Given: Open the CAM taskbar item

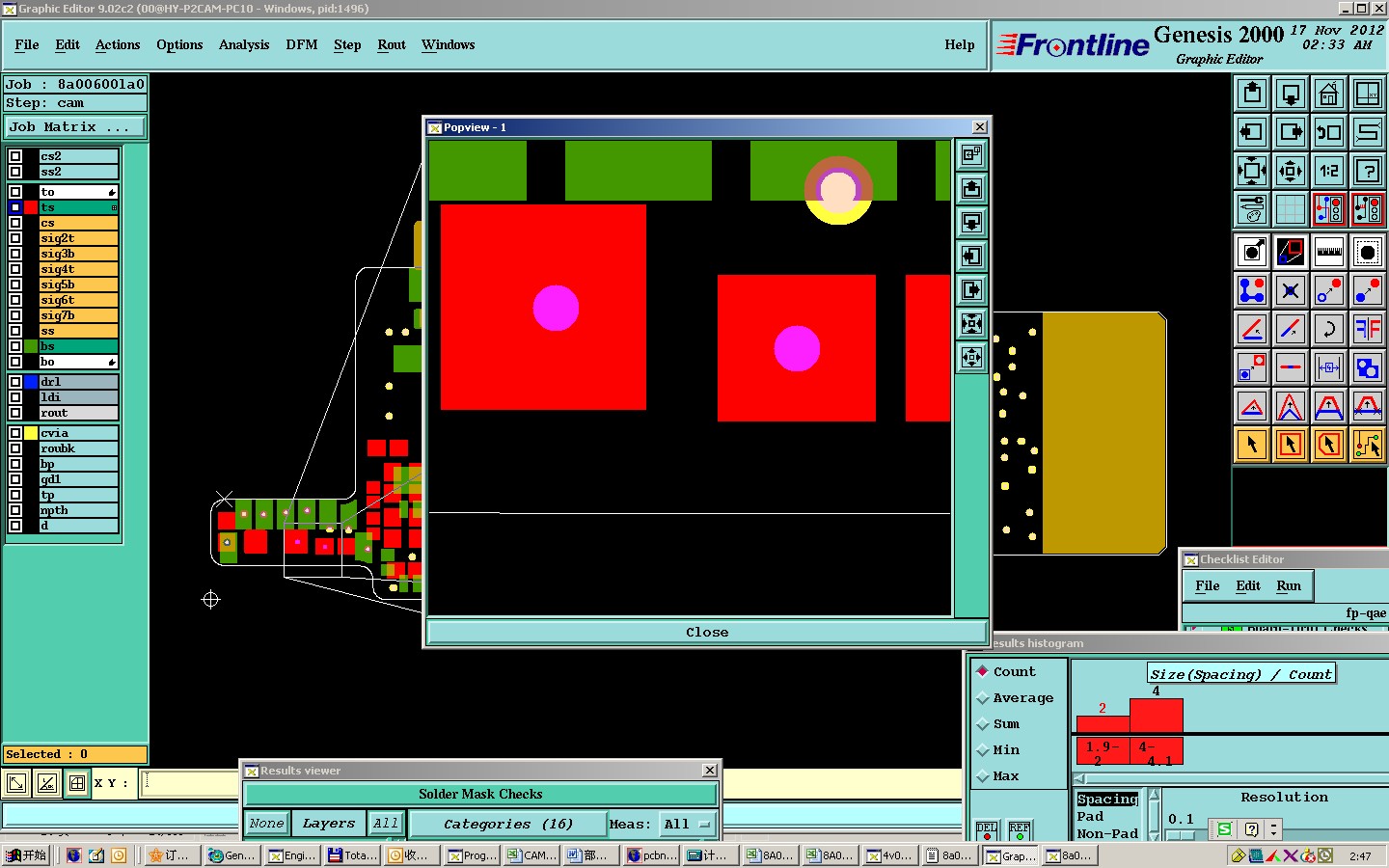Looking at the screenshot, I should pyautogui.click(x=532, y=855).
